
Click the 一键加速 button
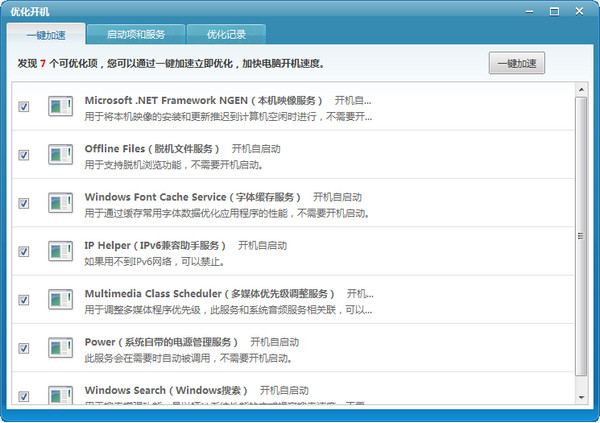pos(517,63)
